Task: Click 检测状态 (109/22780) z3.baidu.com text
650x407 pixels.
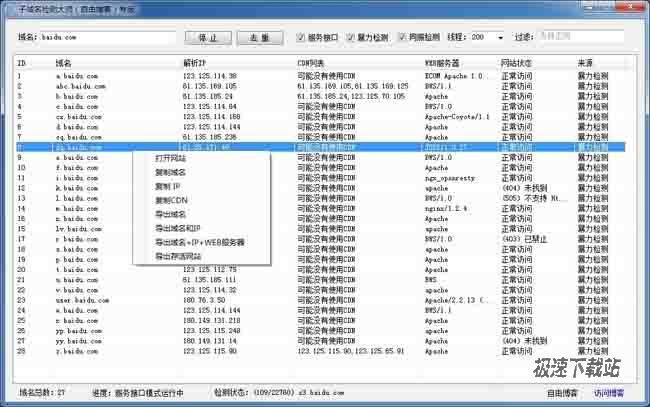Action: (x=279, y=392)
